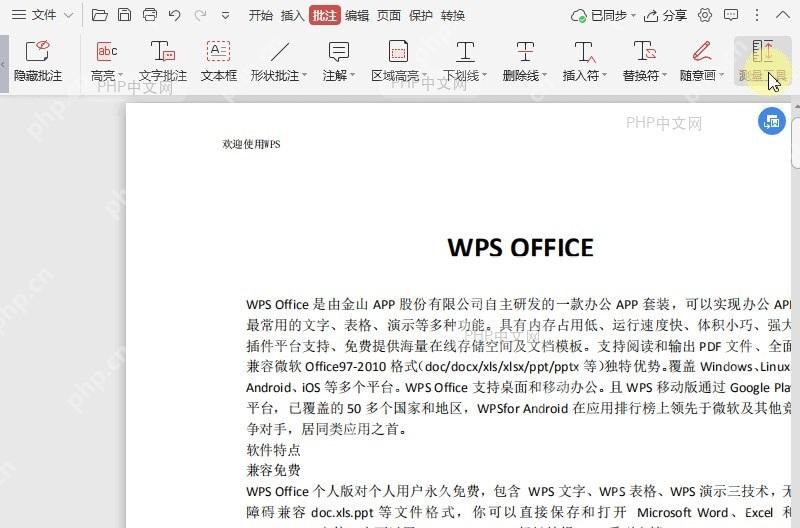The width and height of the screenshot is (800, 528).
Task: Open the 页面 tab
Action: coord(389,16)
